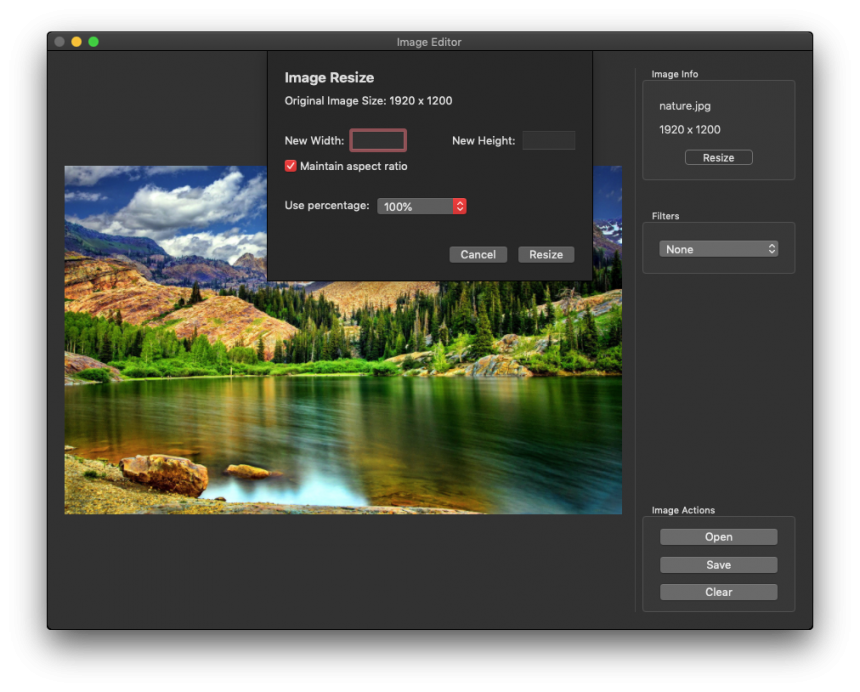Click the Resize button in the dialog

tap(545, 254)
